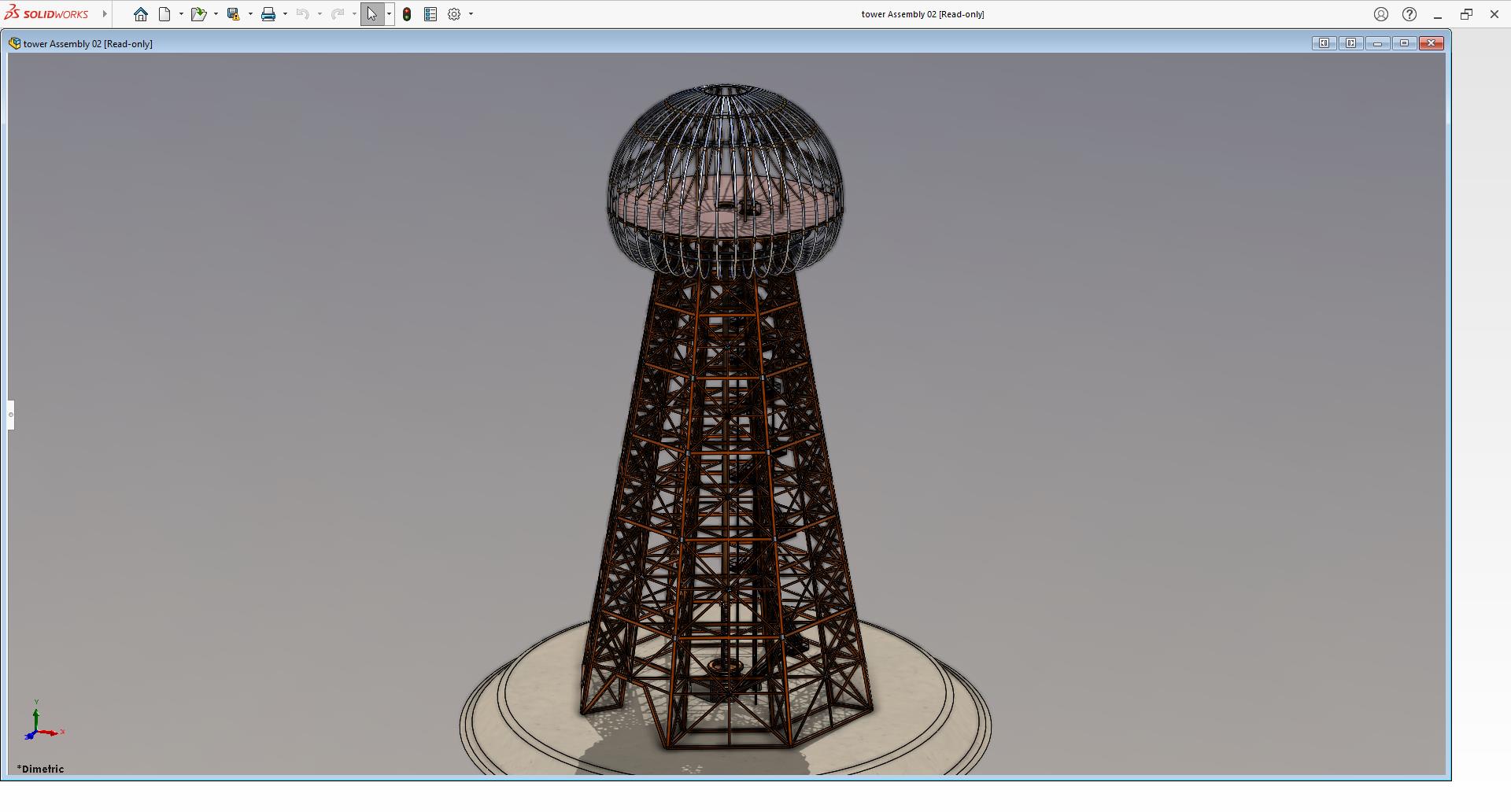
Task: Open the user login account icon
Action: tap(1381, 14)
